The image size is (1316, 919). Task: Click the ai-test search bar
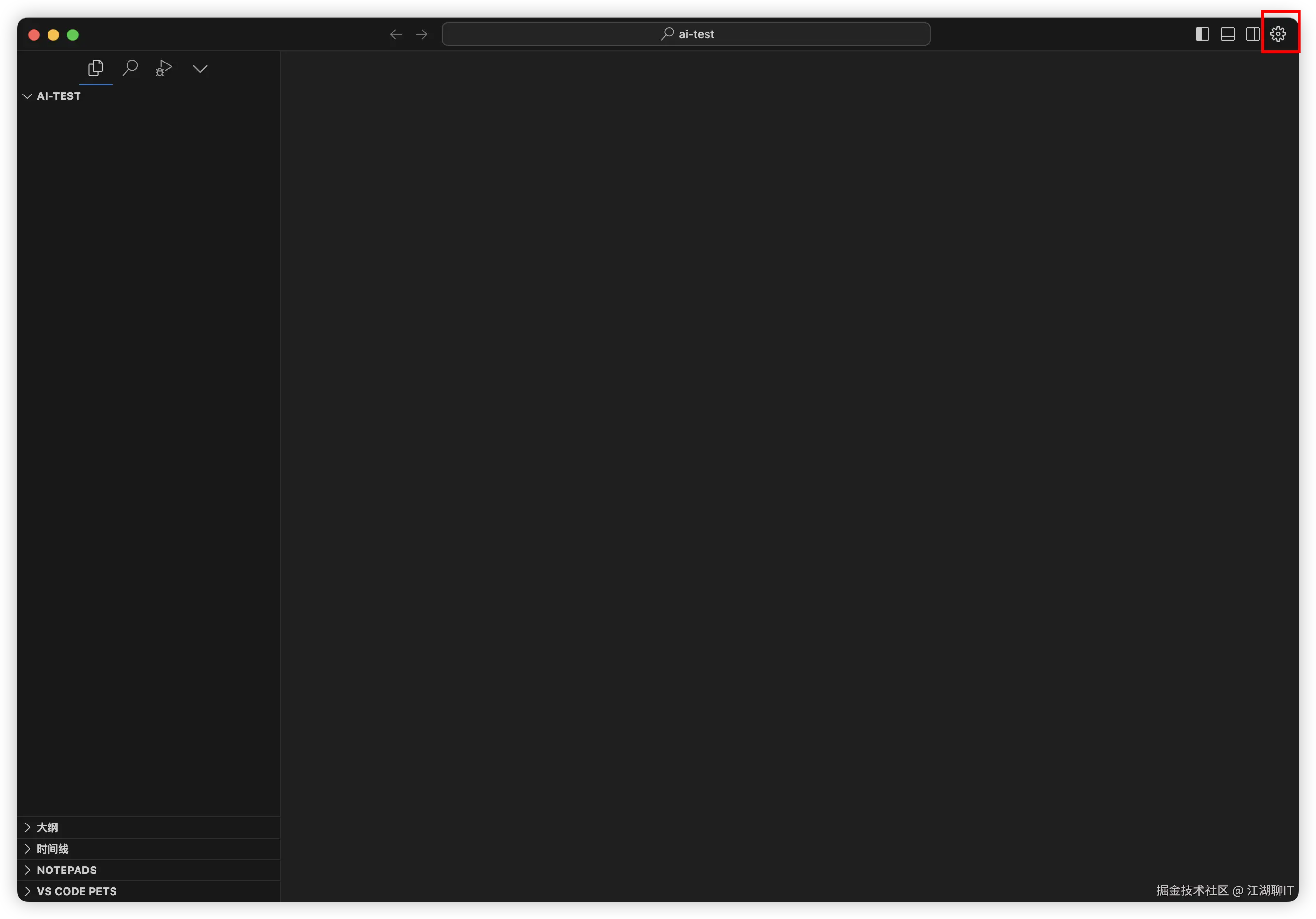pos(686,34)
